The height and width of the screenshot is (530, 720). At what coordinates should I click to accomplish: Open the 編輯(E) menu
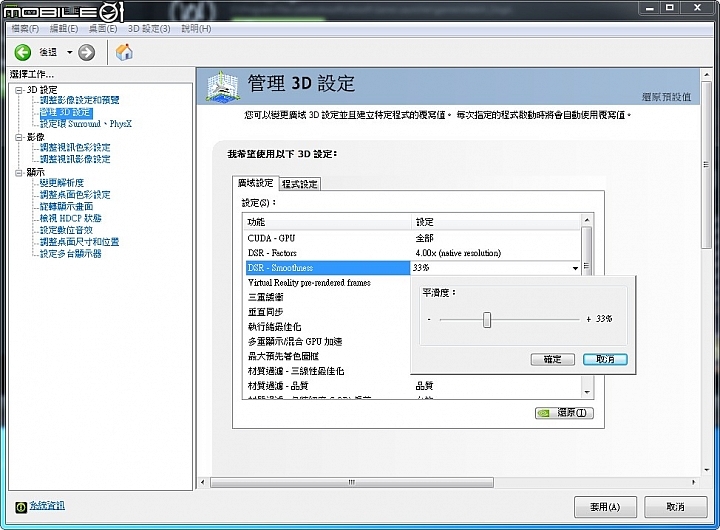pyautogui.click(x=64, y=29)
